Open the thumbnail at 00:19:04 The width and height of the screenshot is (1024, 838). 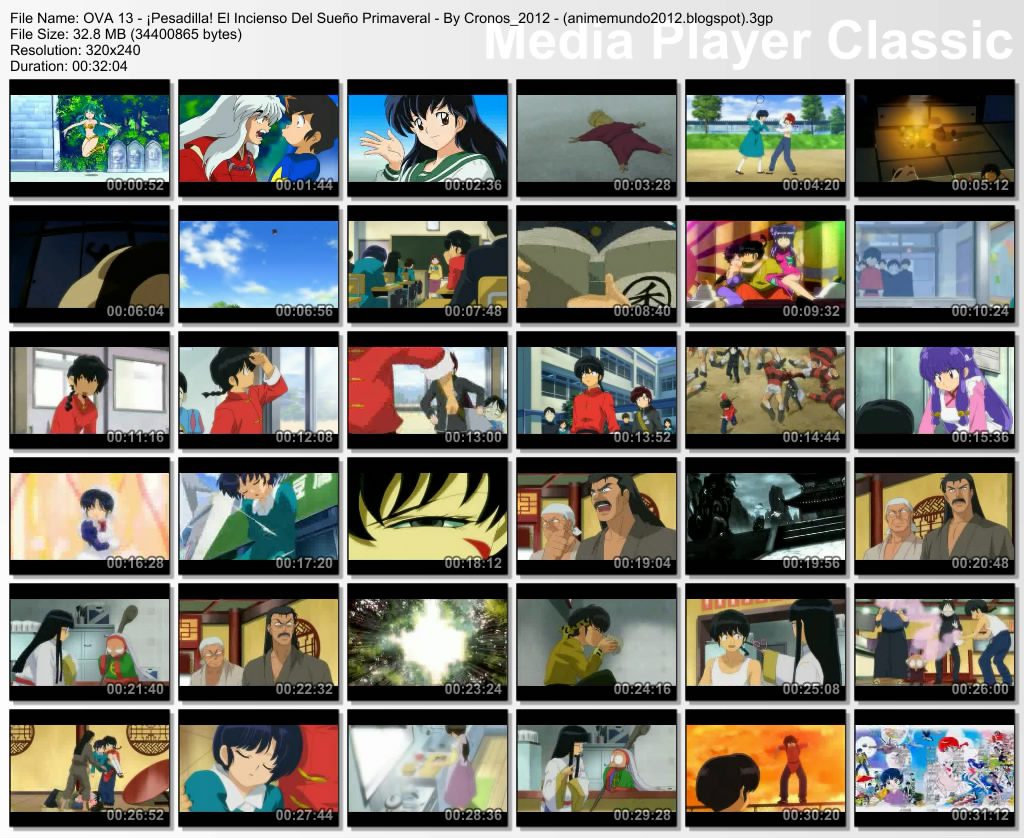(x=597, y=516)
